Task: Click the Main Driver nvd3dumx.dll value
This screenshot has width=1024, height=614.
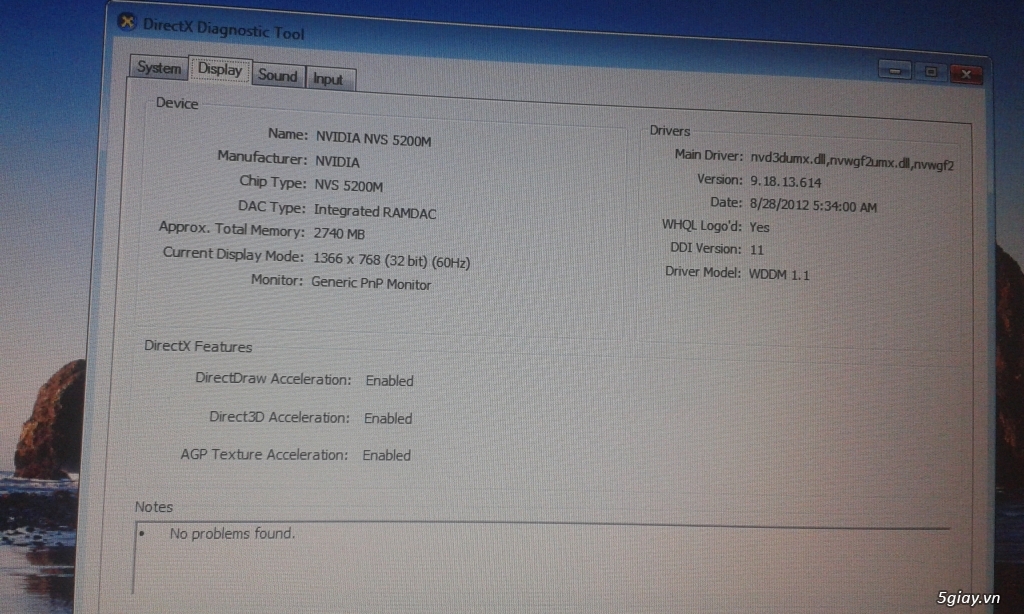Action: [x=852, y=161]
